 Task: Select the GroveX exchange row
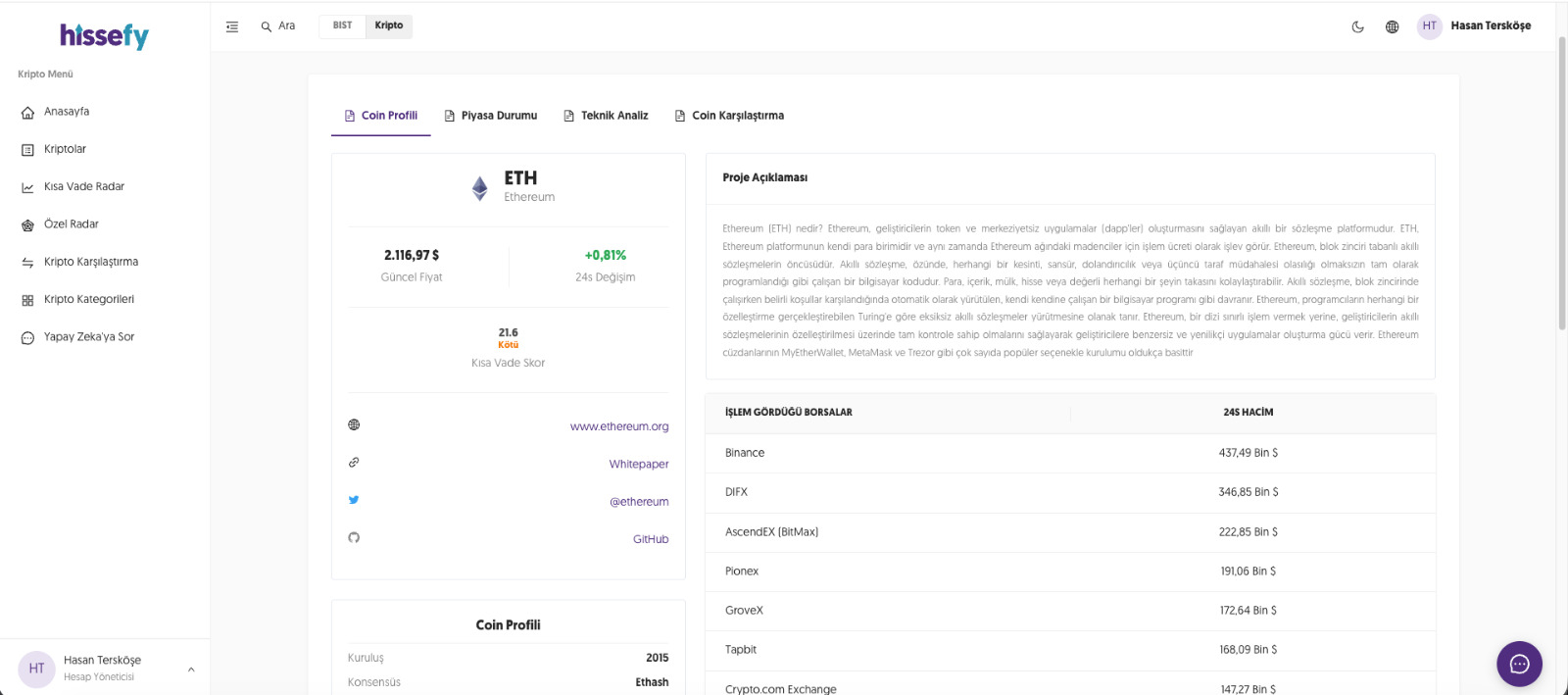(x=1070, y=611)
